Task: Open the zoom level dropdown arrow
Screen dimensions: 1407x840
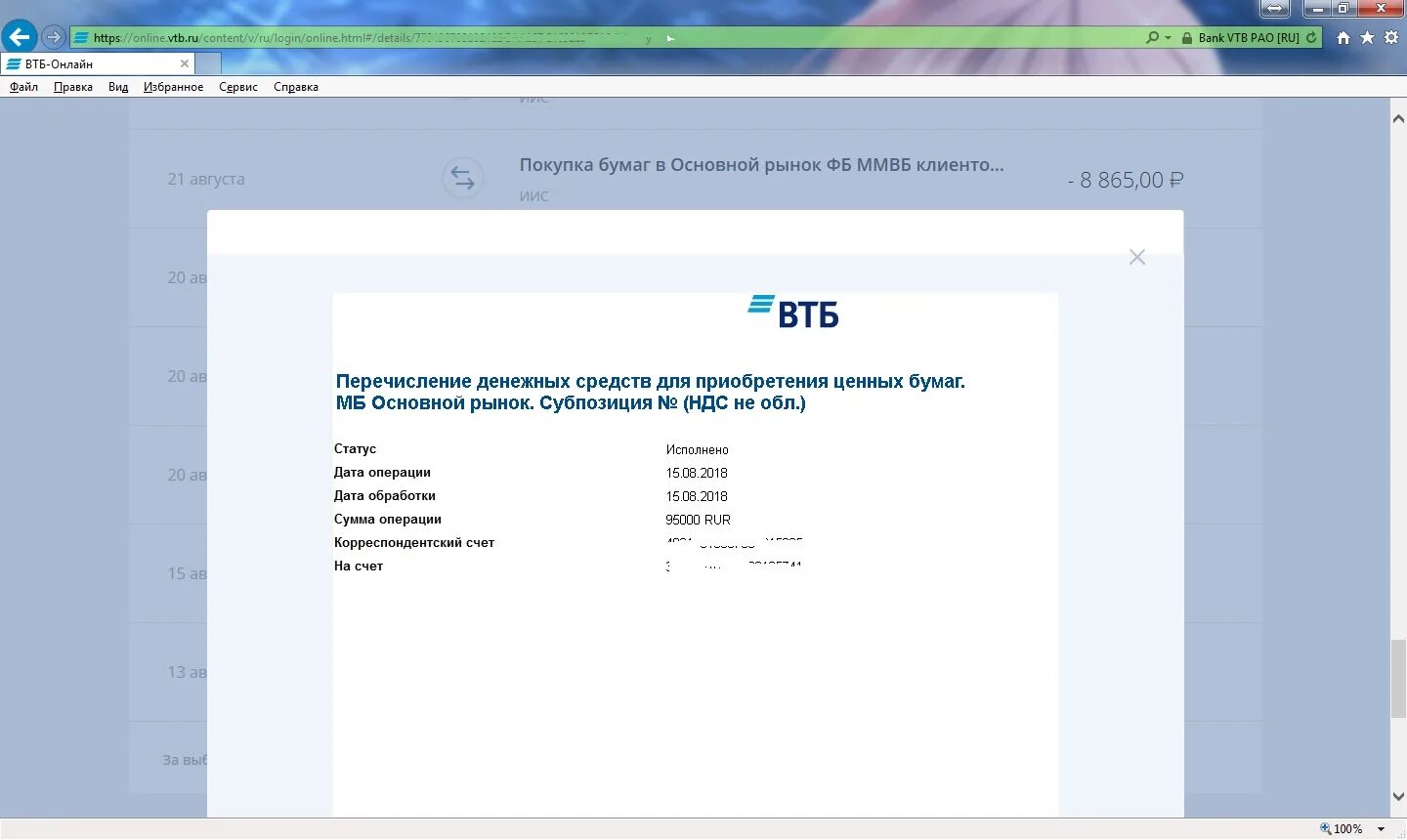Action: (1382, 829)
